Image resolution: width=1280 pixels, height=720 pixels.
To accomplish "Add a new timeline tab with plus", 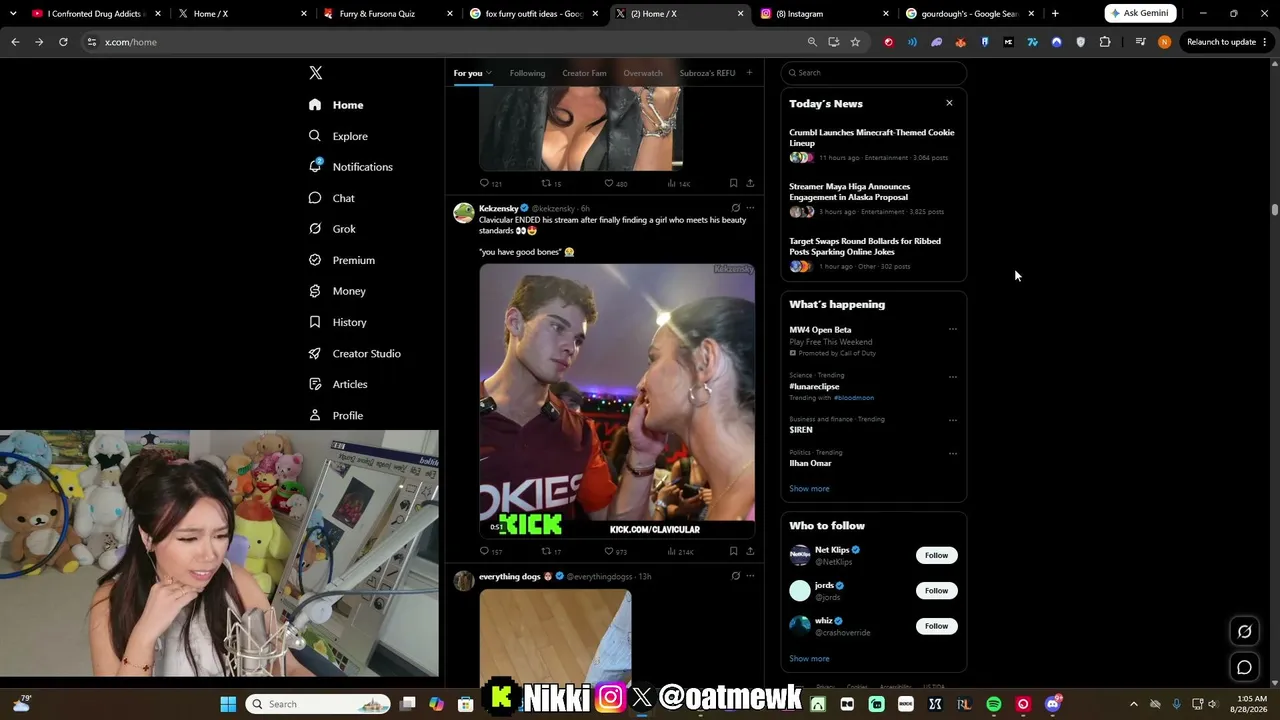I will (x=749, y=72).
